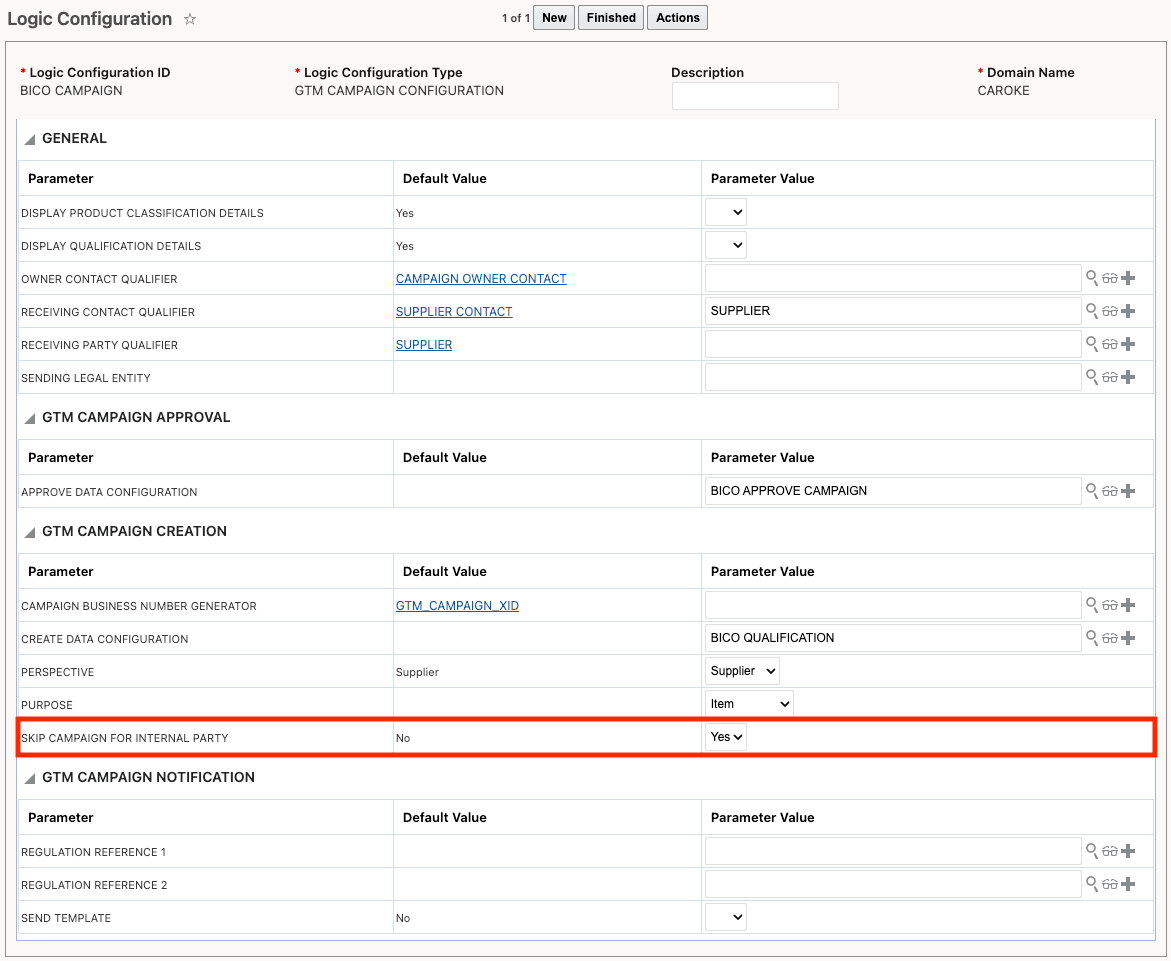Open the PURPOSE dropdown showing Item
Image resolution: width=1171 pixels, height=961 pixels.
[x=748, y=703]
